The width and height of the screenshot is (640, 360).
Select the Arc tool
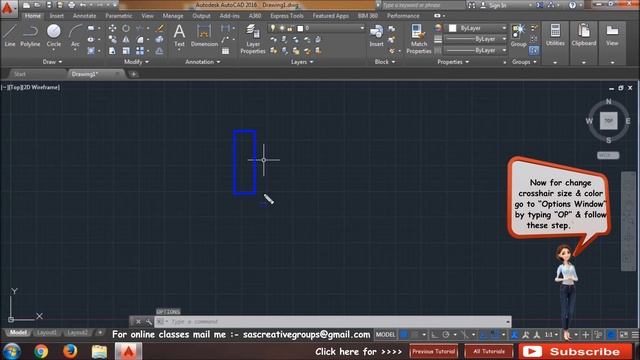(x=75, y=36)
